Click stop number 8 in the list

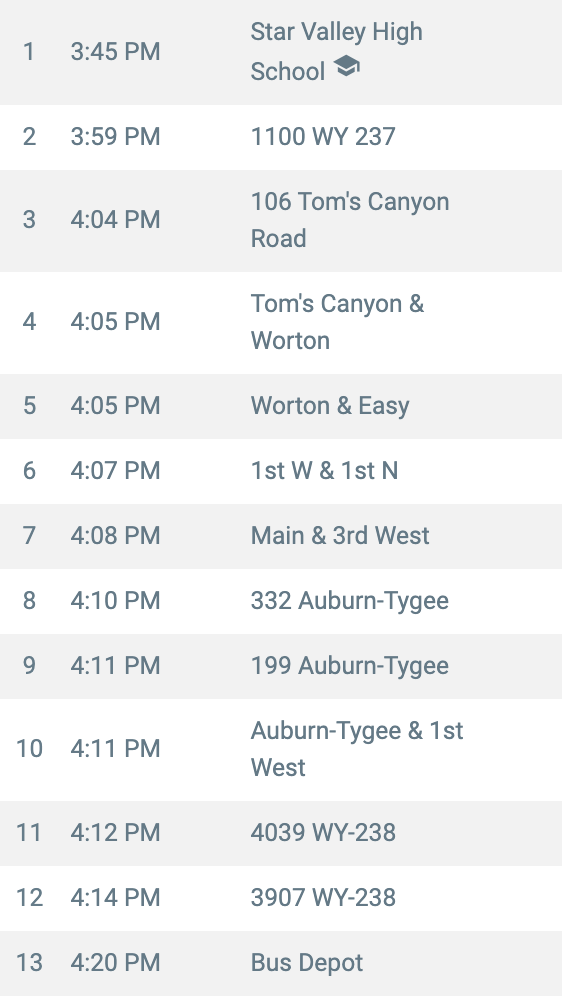30,601
